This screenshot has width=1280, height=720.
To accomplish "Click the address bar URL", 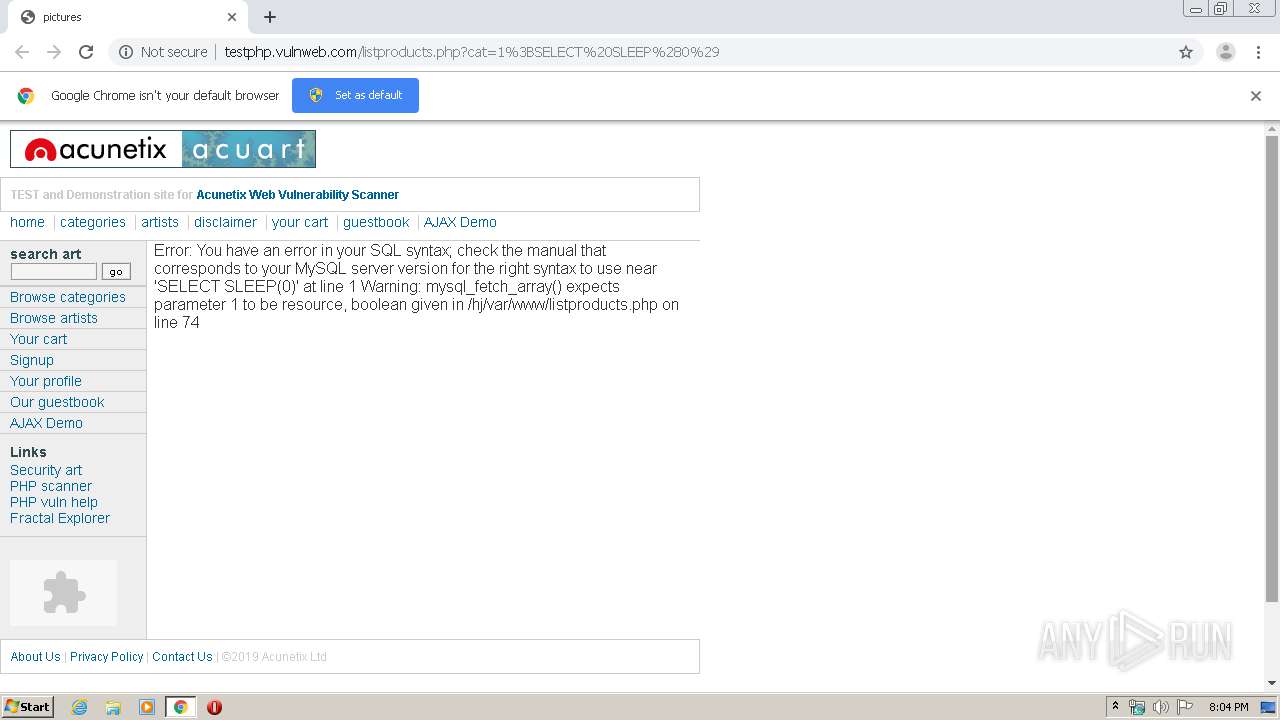I will click(x=471, y=52).
